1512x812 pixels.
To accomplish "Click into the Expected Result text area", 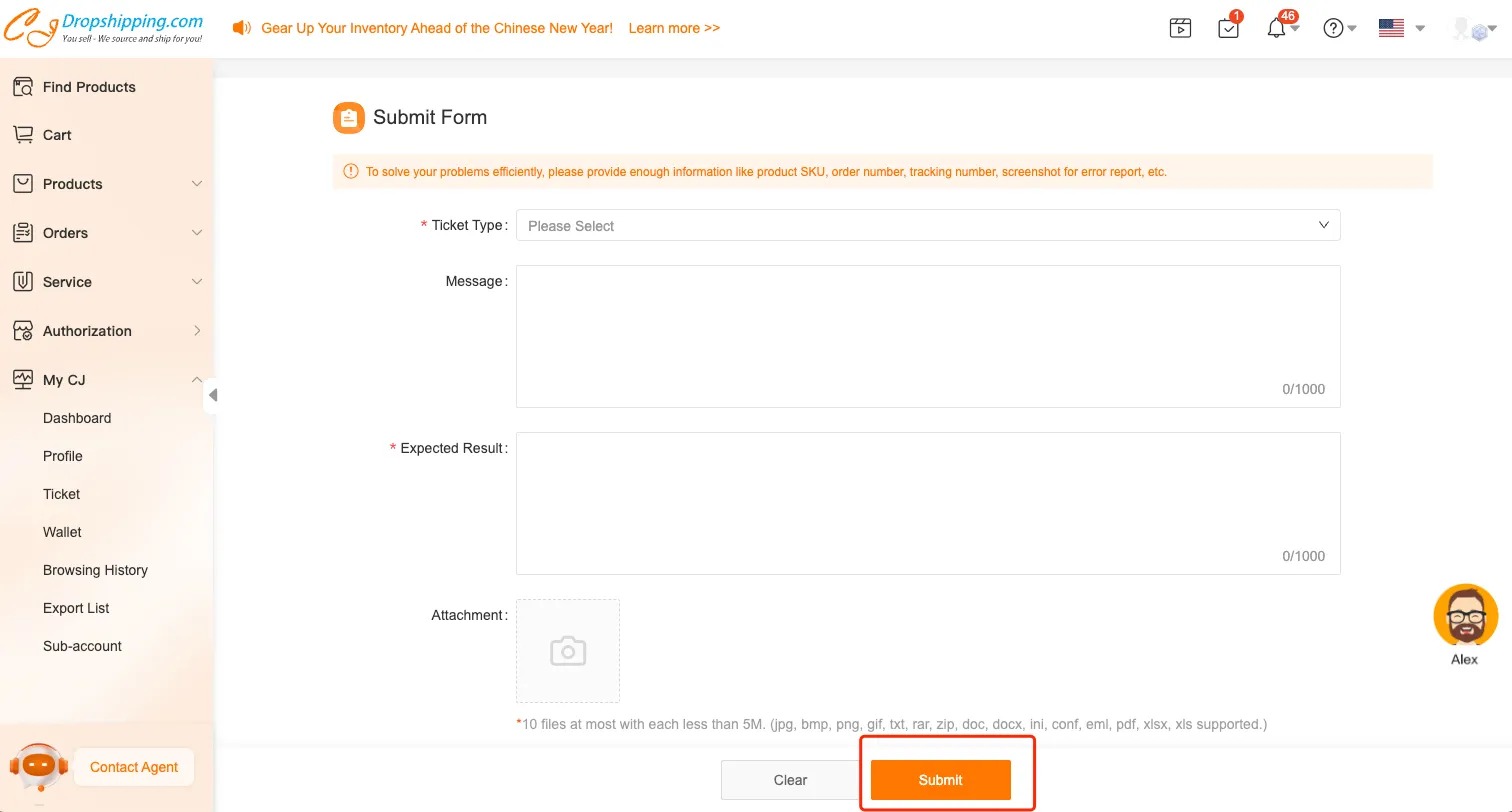I will tap(927, 502).
